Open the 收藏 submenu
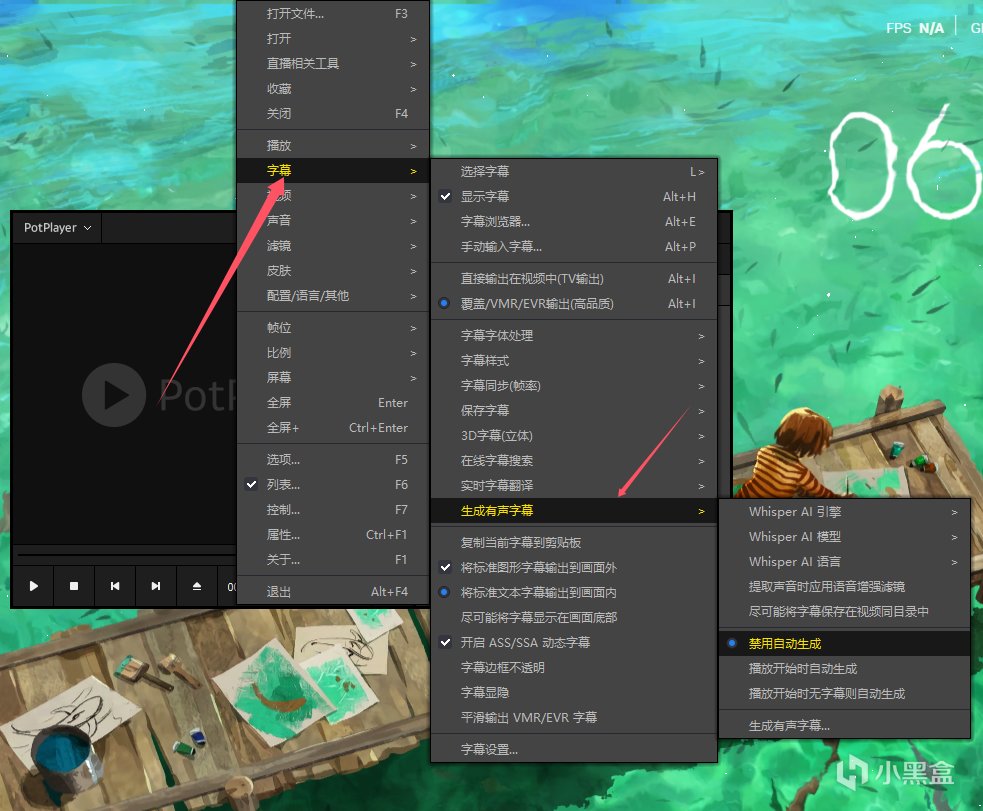This screenshot has width=983, height=811. [333, 89]
